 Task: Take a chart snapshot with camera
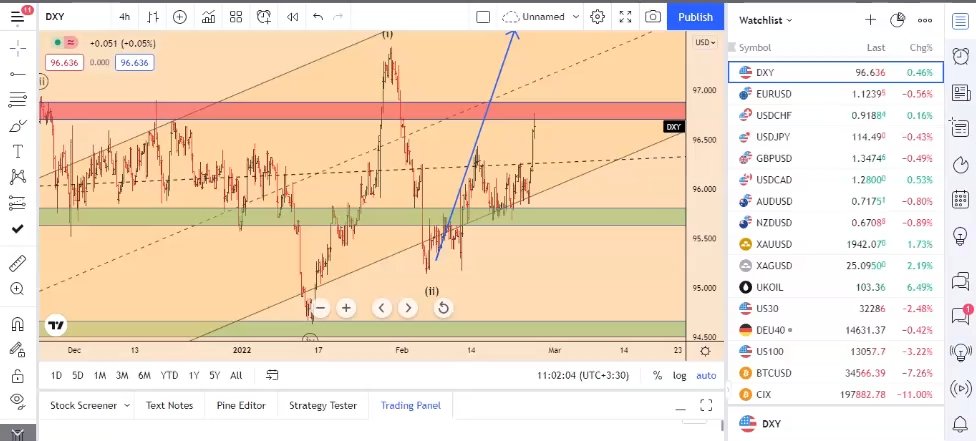(652, 17)
